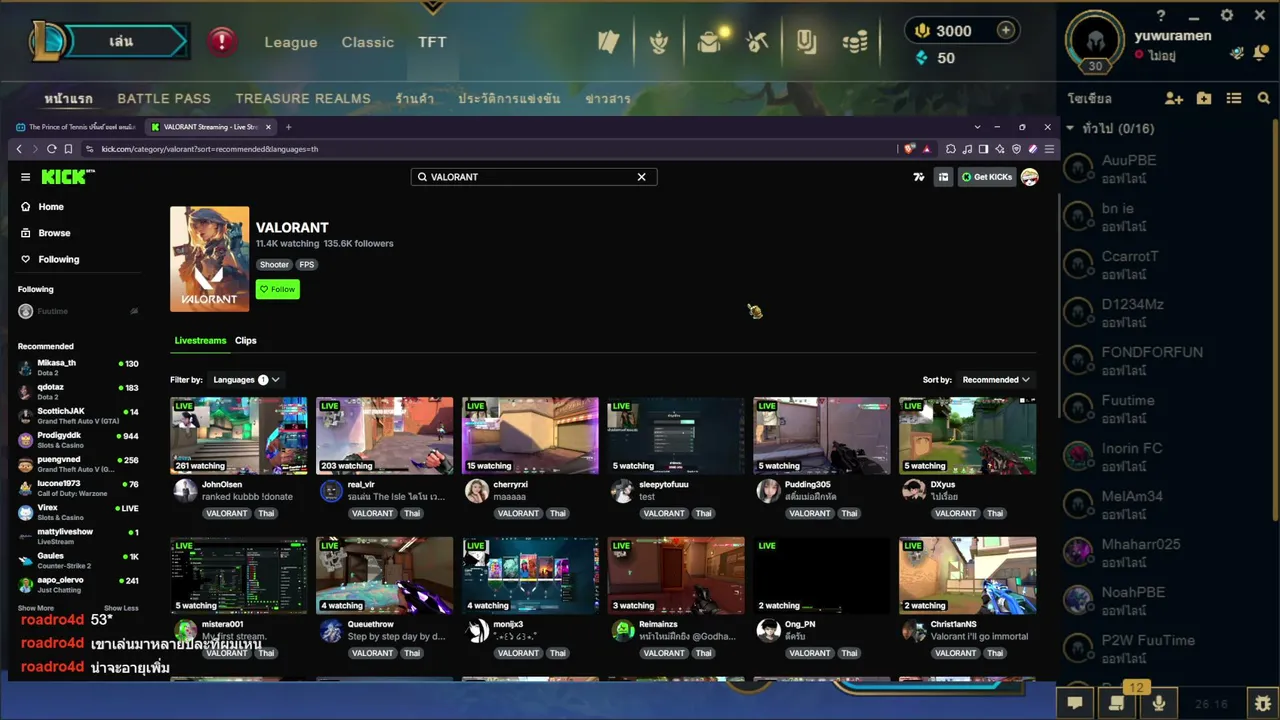Click the red alert icon beside play button
Viewport: 1280px width, 720px height.
click(x=222, y=41)
